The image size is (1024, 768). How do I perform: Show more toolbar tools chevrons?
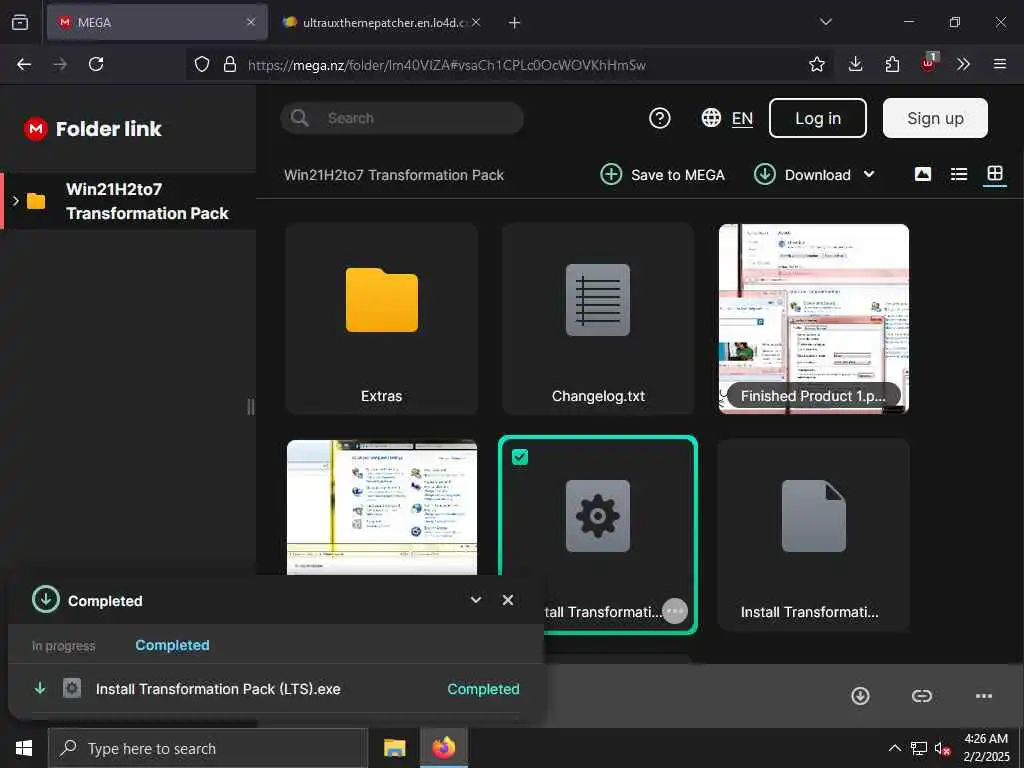pos(963,64)
